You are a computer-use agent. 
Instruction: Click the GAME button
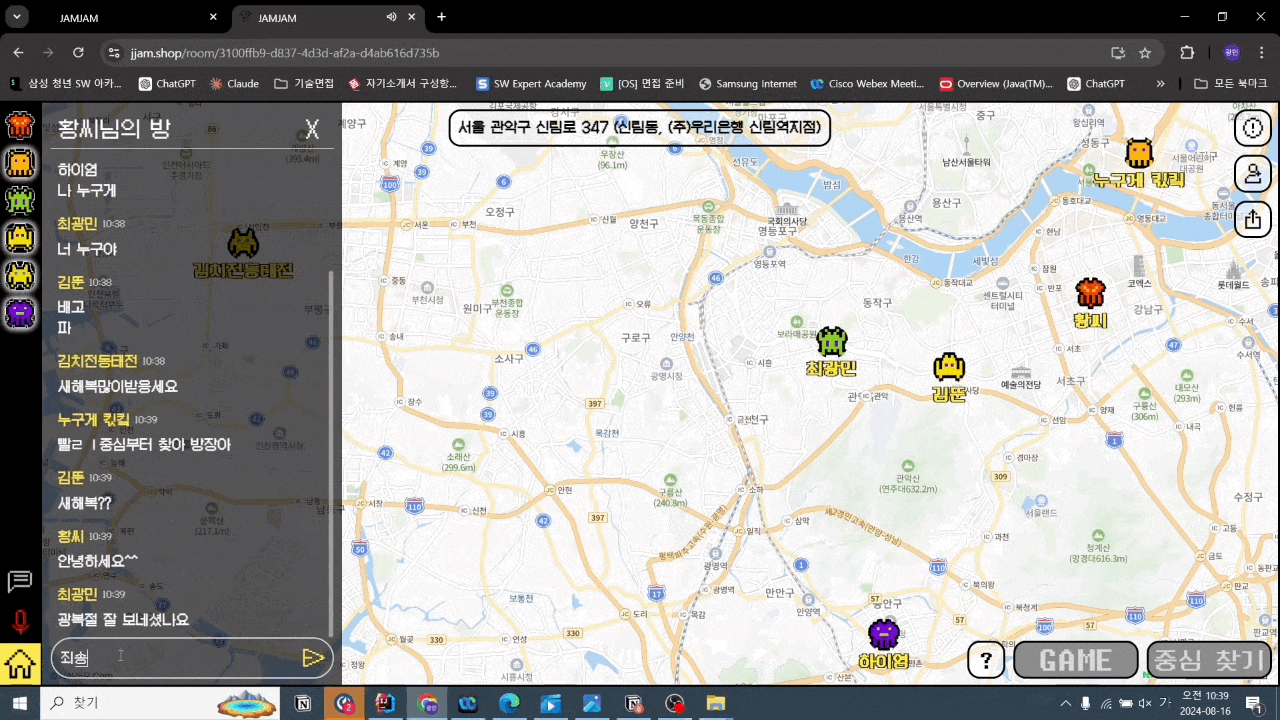pyautogui.click(x=1076, y=660)
